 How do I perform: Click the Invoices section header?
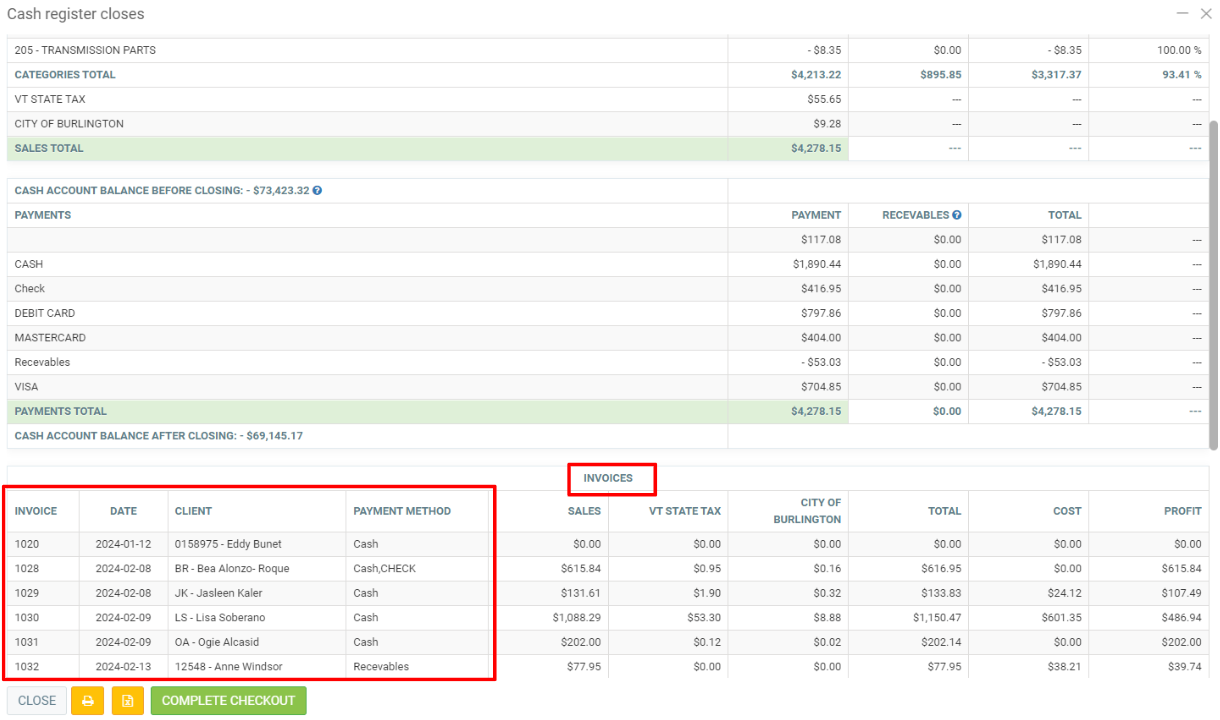pyautogui.click(x=608, y=478)
